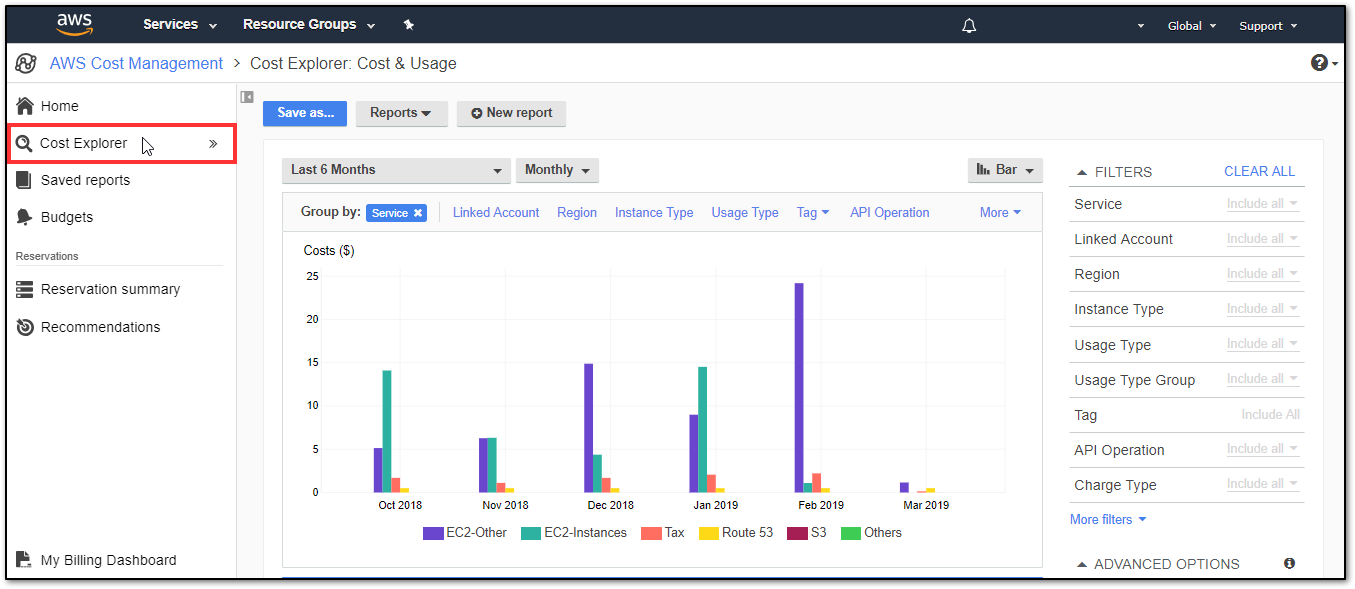This screenshot has height=589, width=1355.
Task: Open the More group-by options dropdown
Action: click(1001, 213)
